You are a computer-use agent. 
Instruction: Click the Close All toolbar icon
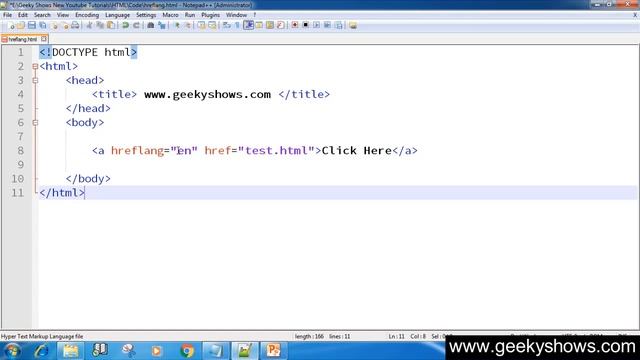pyautogui.click(x=64, y=25)
